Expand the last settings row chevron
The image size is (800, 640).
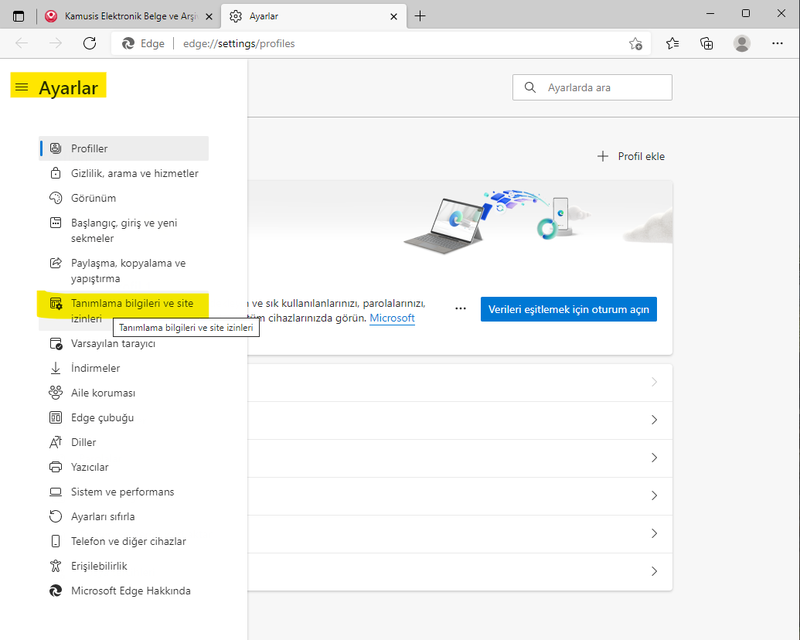654,571
